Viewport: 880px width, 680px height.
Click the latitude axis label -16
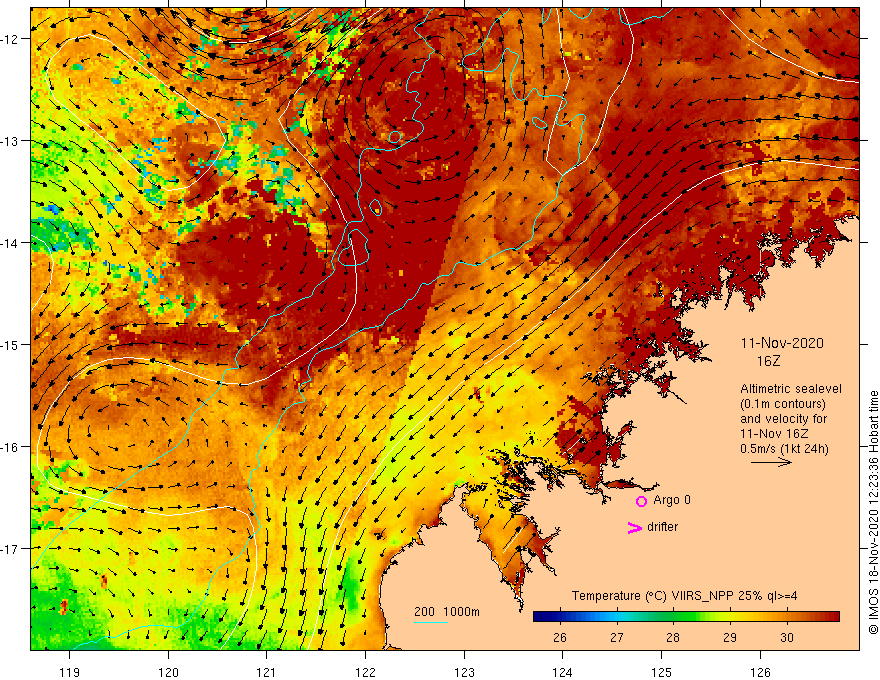[10, 447]
